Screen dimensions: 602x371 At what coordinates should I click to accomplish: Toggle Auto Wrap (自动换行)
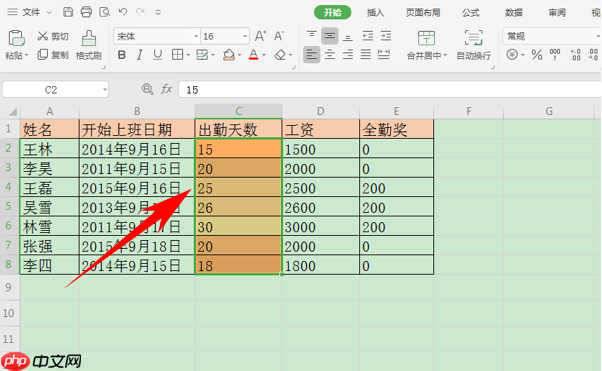tap(473, 45)
